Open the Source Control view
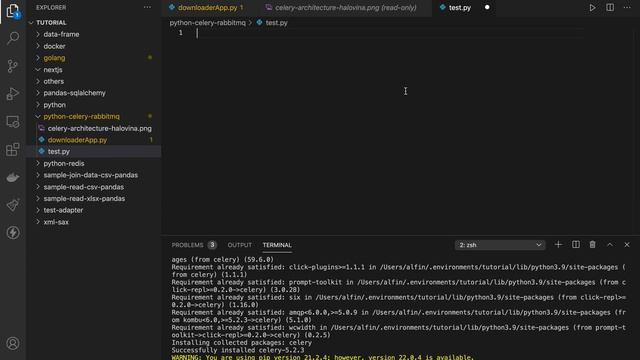Image resolution: width=640 pixels, height=360 pixels. (13, 66)
